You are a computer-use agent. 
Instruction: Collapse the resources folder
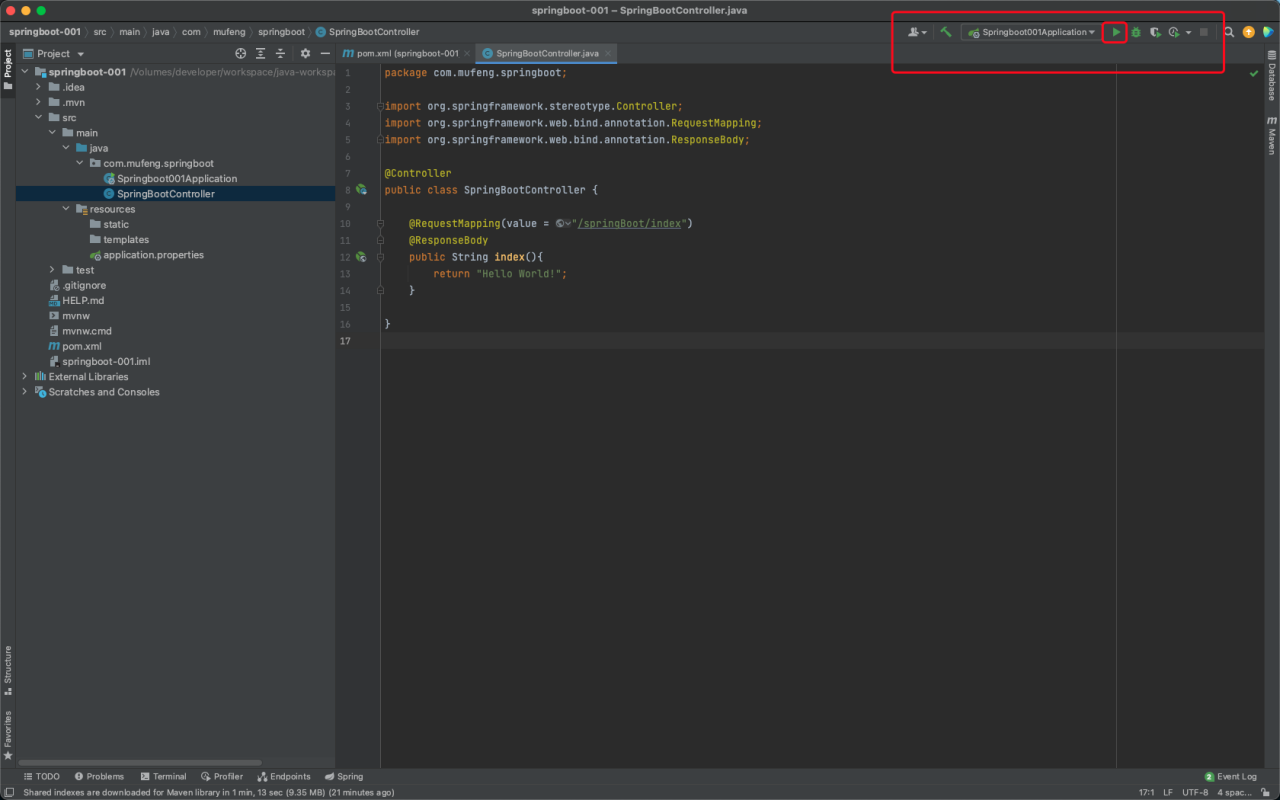(67, 209)
